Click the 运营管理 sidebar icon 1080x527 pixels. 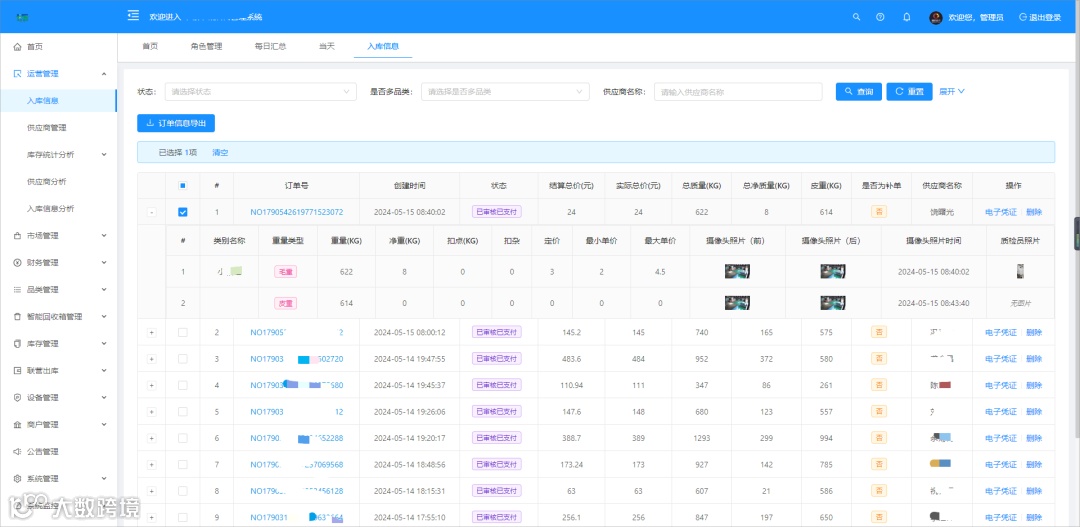(17, 74)
